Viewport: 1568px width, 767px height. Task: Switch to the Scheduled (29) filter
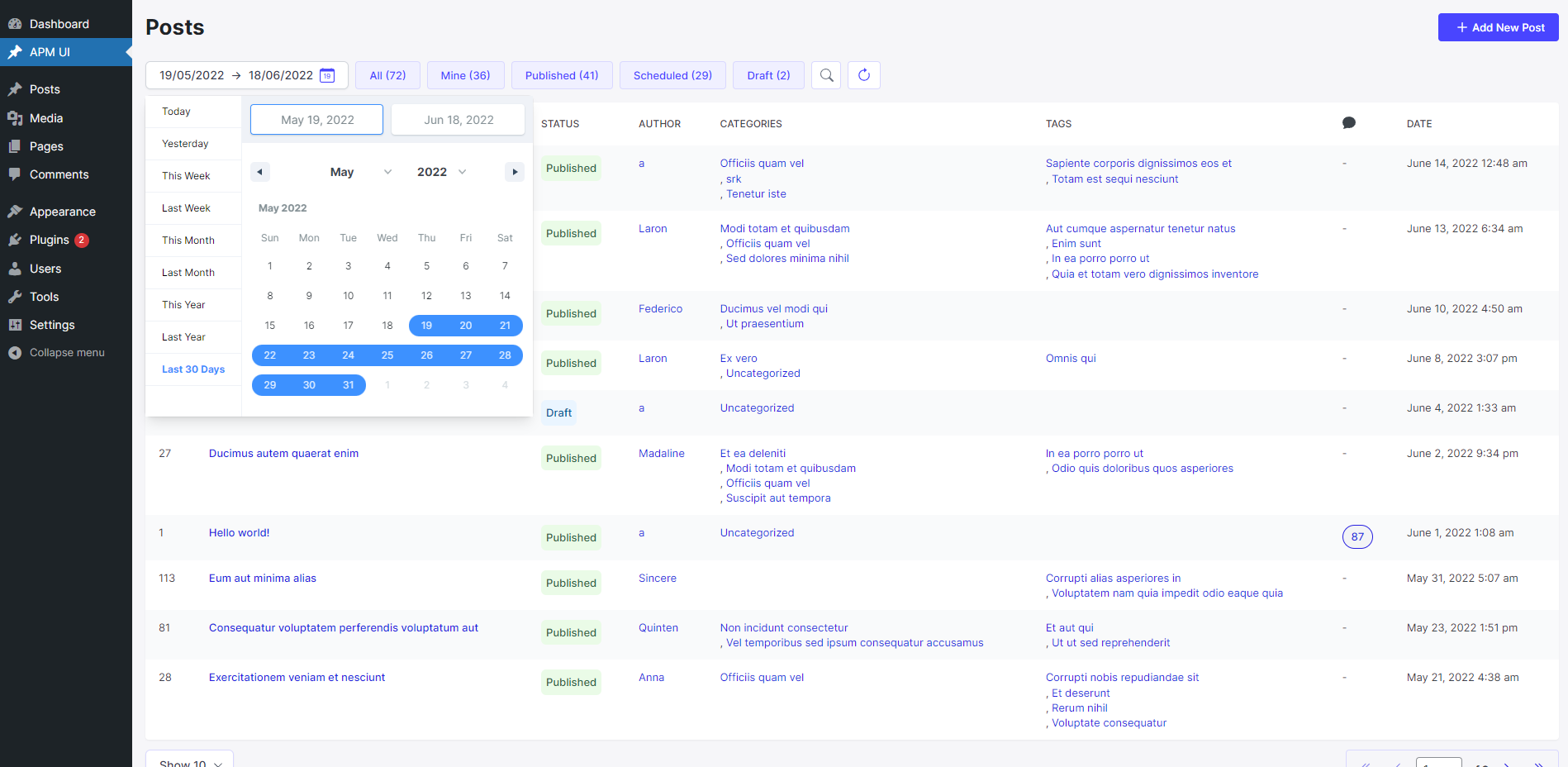[672, 75]
